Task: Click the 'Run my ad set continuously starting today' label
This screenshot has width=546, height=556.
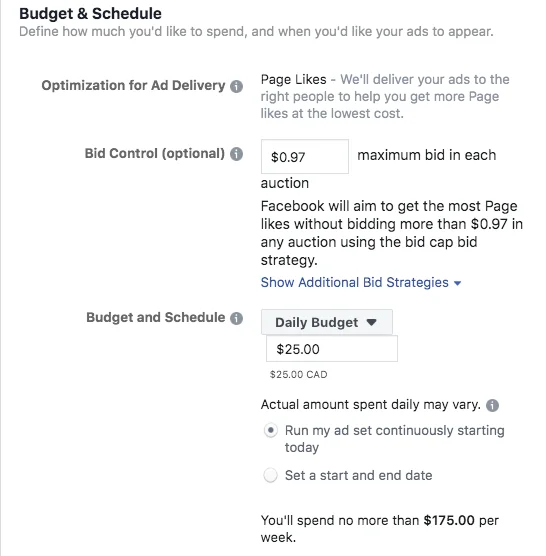Action: [394, 439]
